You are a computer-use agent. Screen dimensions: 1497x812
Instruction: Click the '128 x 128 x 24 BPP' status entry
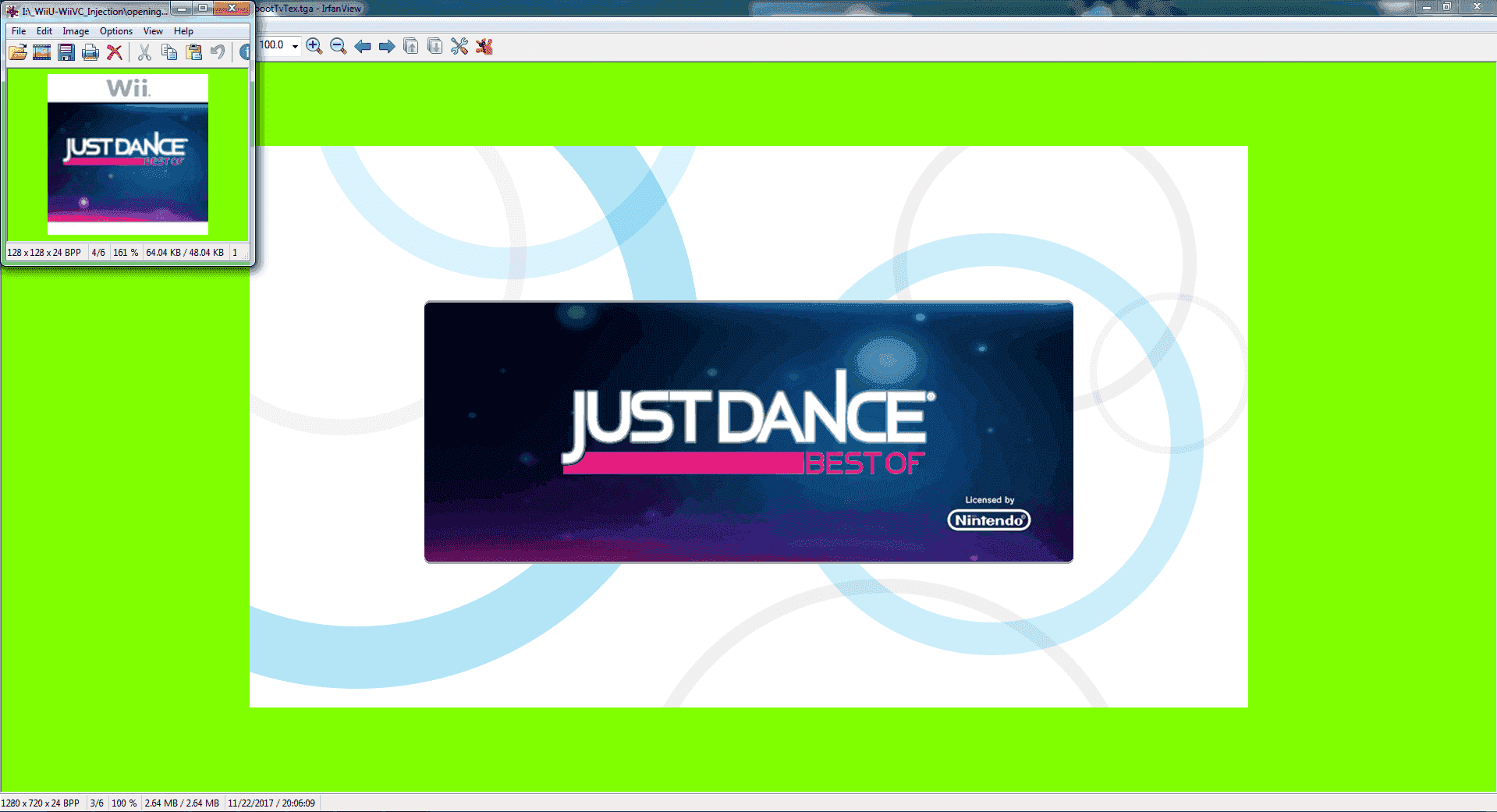(x=44, y=253)
